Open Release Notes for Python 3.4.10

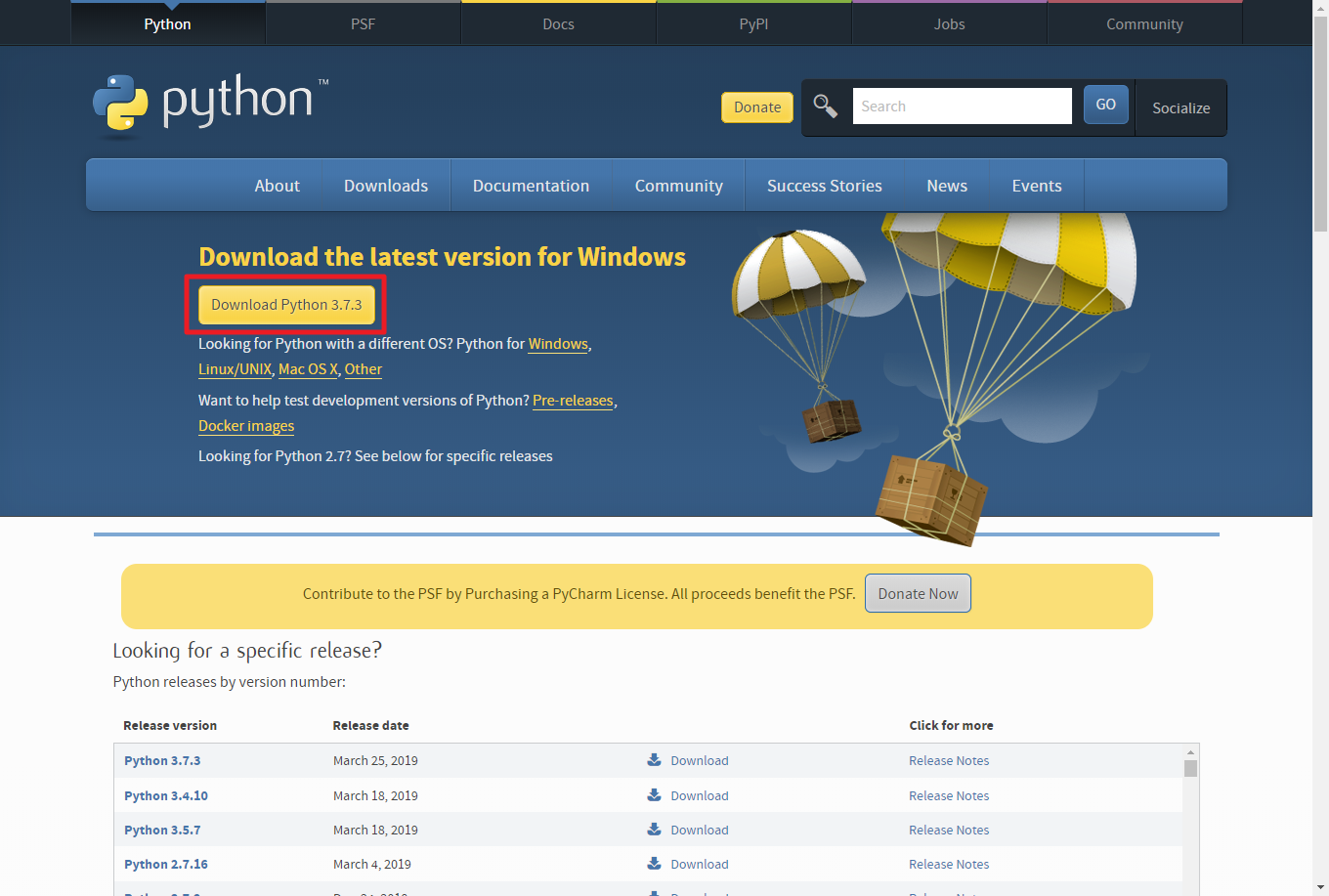949,795
